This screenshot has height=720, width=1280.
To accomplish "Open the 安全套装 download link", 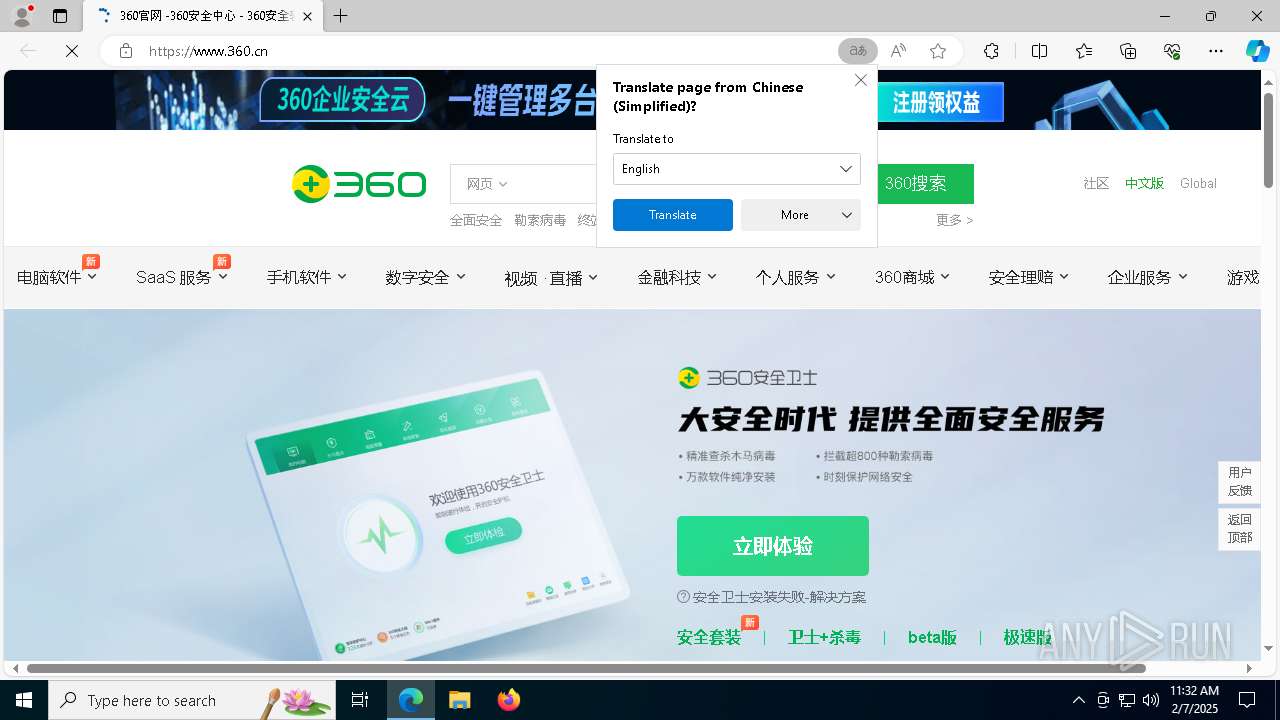I will click(709, 637).
